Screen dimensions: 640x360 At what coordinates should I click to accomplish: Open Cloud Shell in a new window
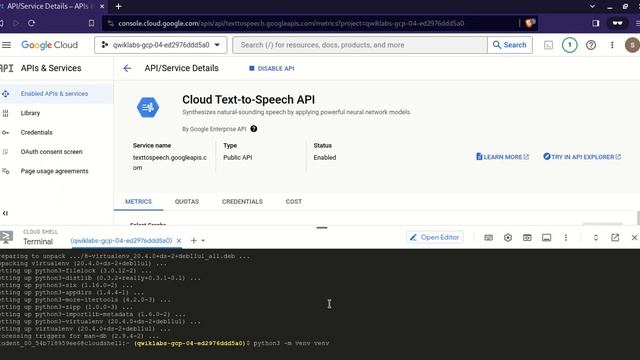click(x=615, y=238)
